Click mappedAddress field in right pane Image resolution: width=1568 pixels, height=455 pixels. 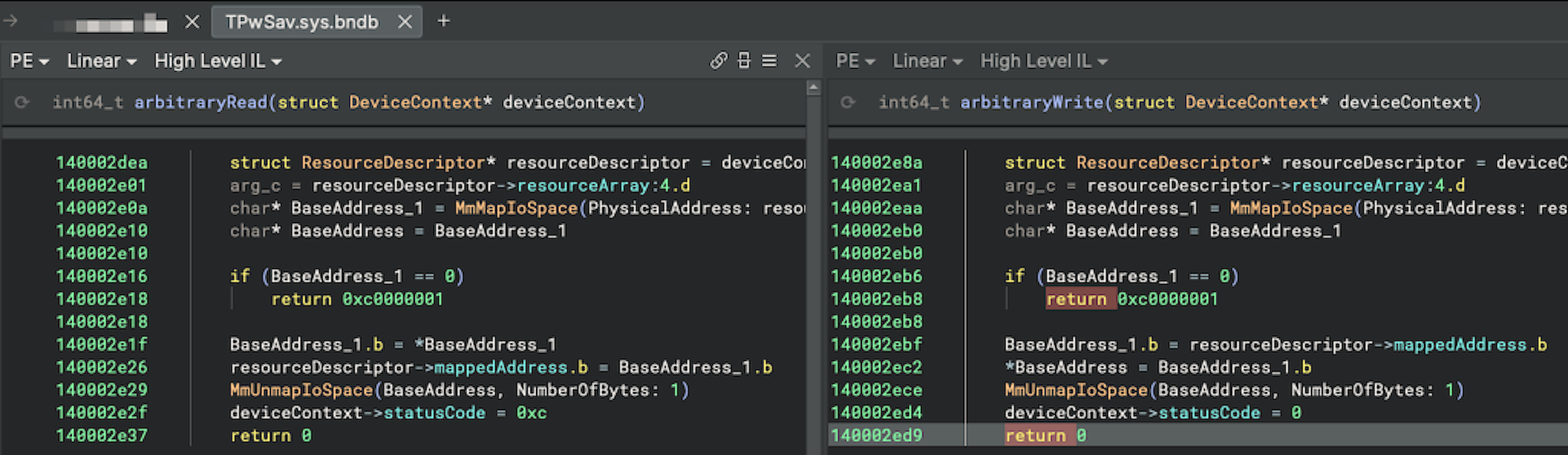(x=1460, y=345)
